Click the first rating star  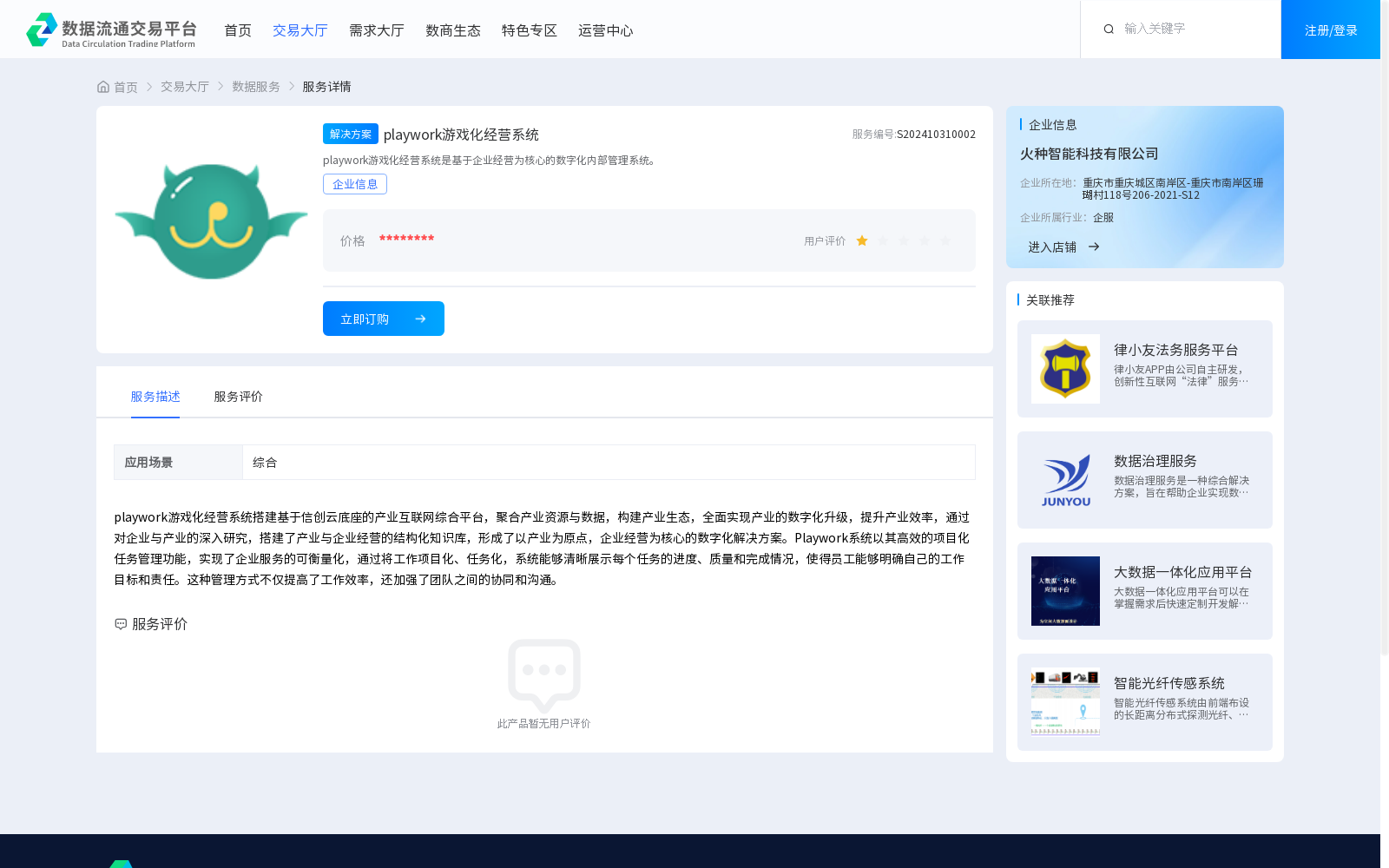[862, 241]
